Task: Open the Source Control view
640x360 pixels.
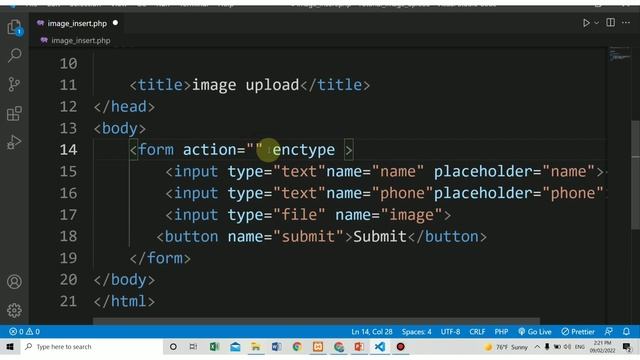Action: coord(14,84)
